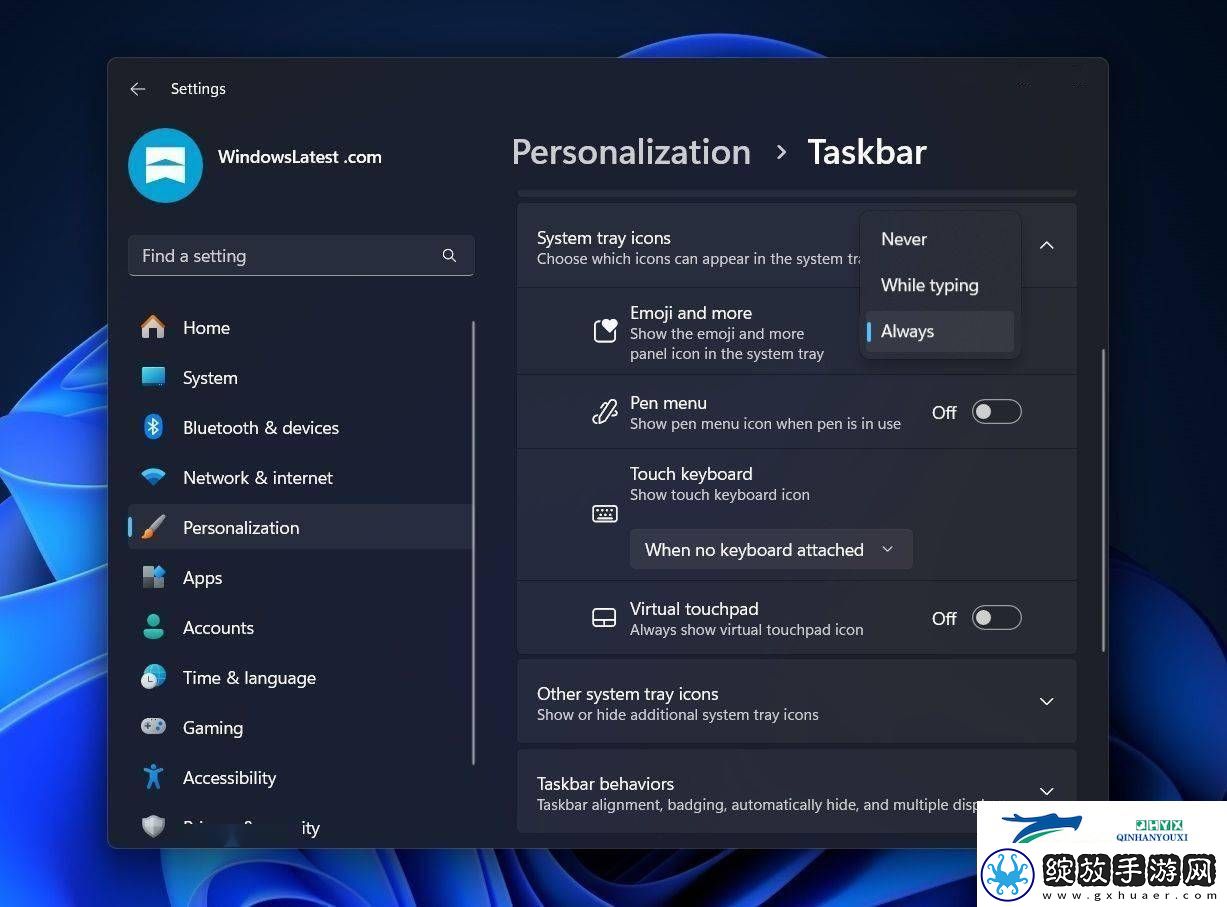Click the Time & language label
Viewport: 1227px width, 907px height.
(x=249, y=677)
